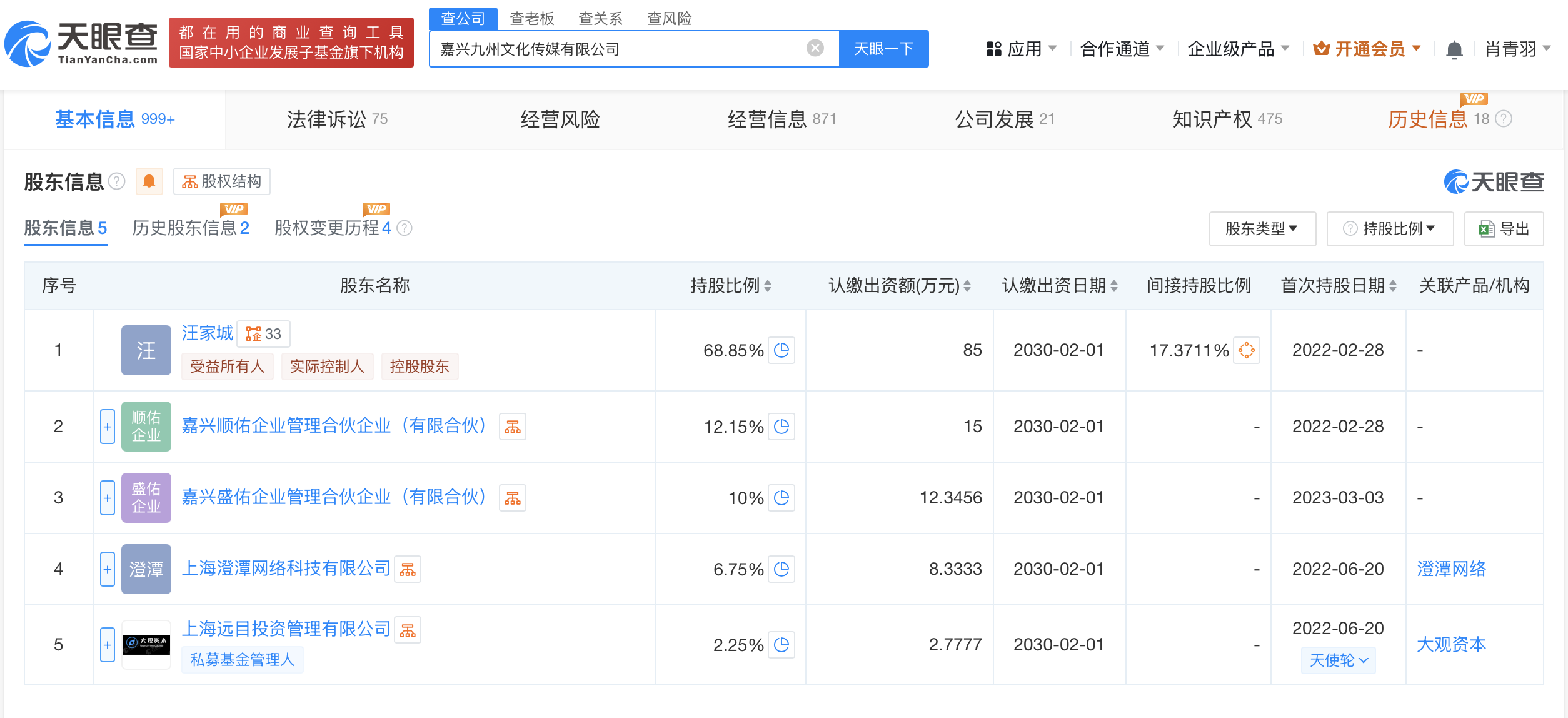
Task: Open the 知识产权 tab
Action: pyautogui.click(x=1227, y=119)
